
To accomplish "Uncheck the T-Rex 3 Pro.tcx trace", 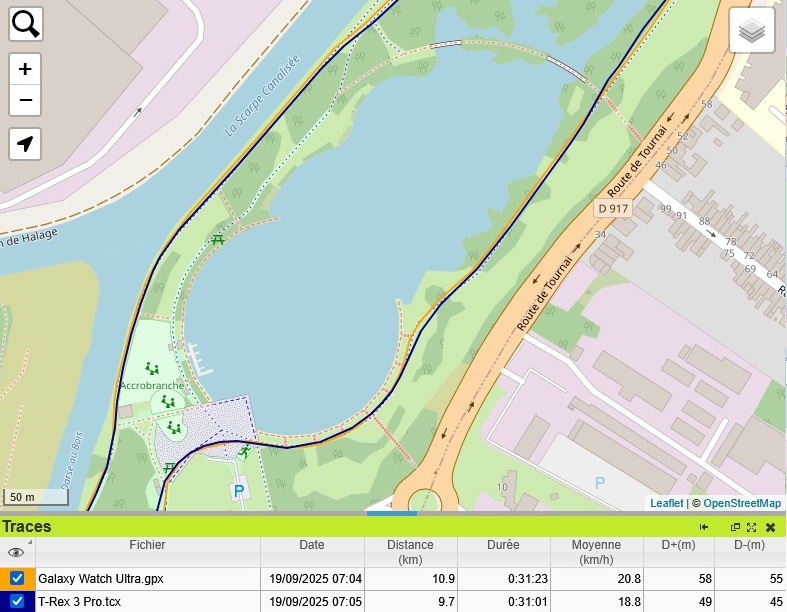I will [17, 601].
